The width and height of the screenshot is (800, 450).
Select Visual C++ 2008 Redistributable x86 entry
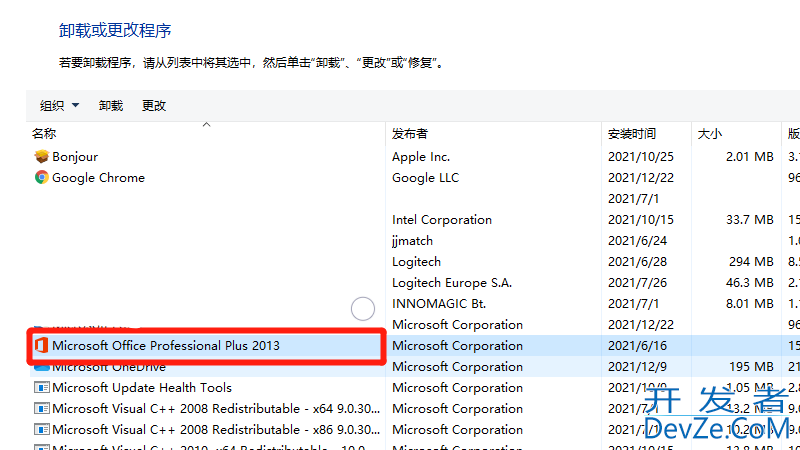[216, 430]
